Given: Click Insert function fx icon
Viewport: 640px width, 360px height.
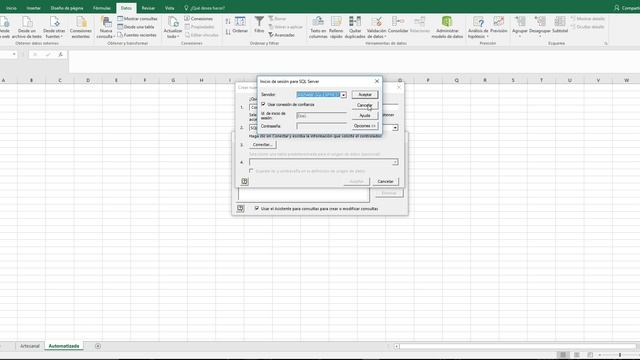Looking at the screenshot, I should (60, 54).
